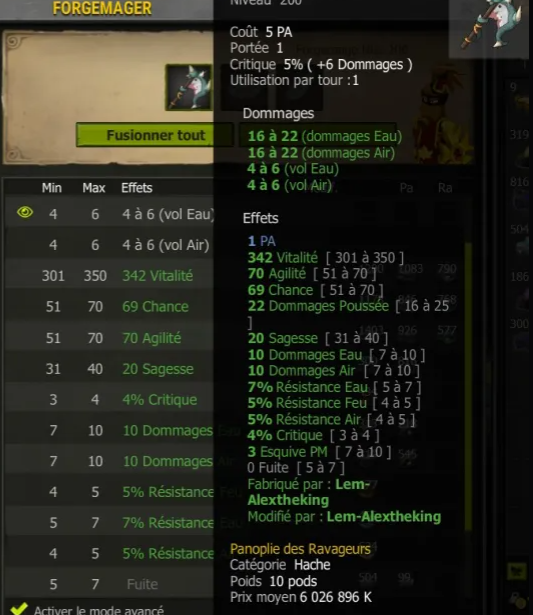Disable the 'Activer le mode avancé' checkbox
This screenshot has width=533, height=615.
point(19,609)
